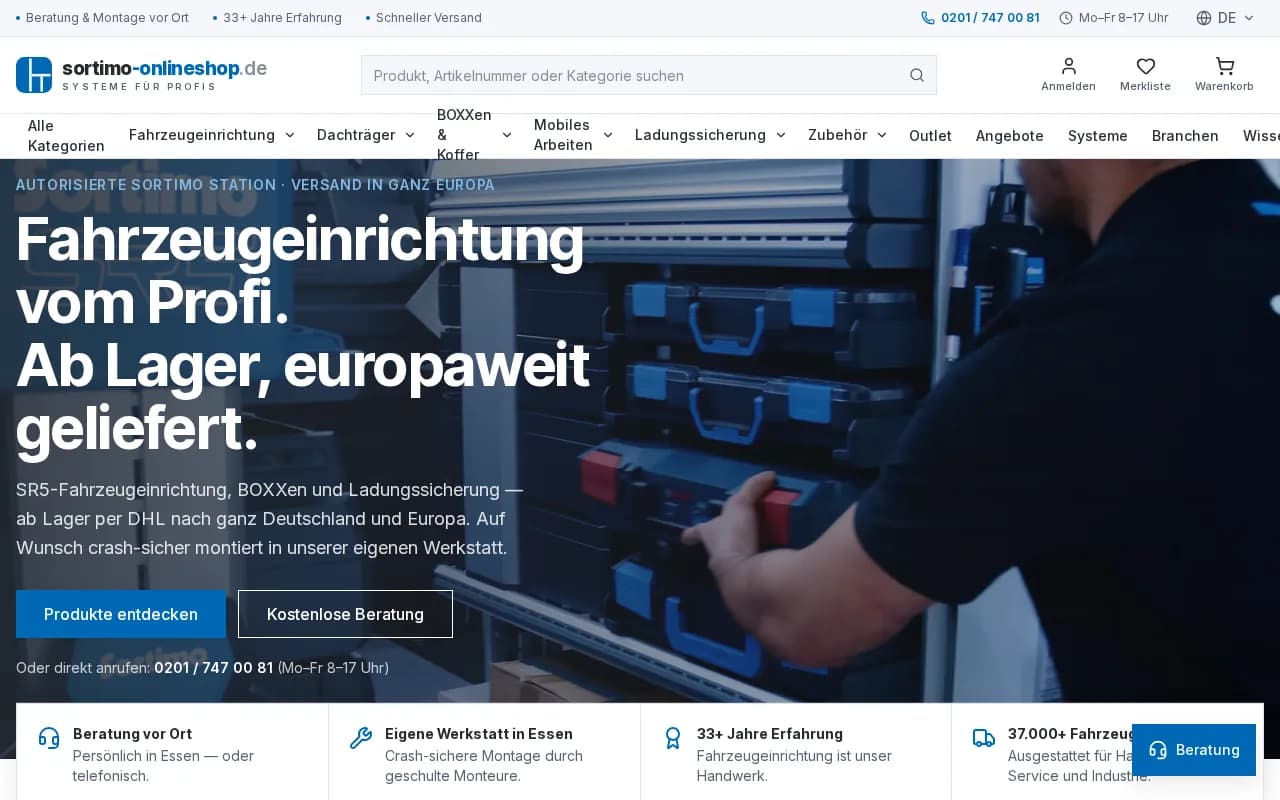
Task: Click the truck icon beside 37.000+ Fahrzeuge
Action: 984,738
